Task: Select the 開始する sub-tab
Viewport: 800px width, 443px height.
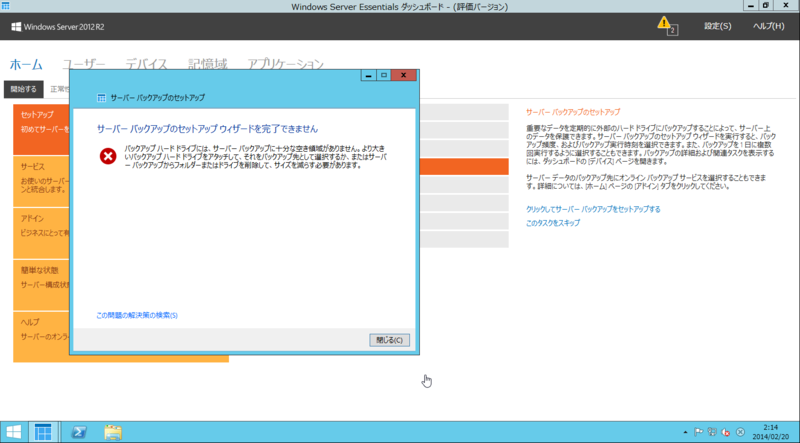Action: (x=23, y=89)
